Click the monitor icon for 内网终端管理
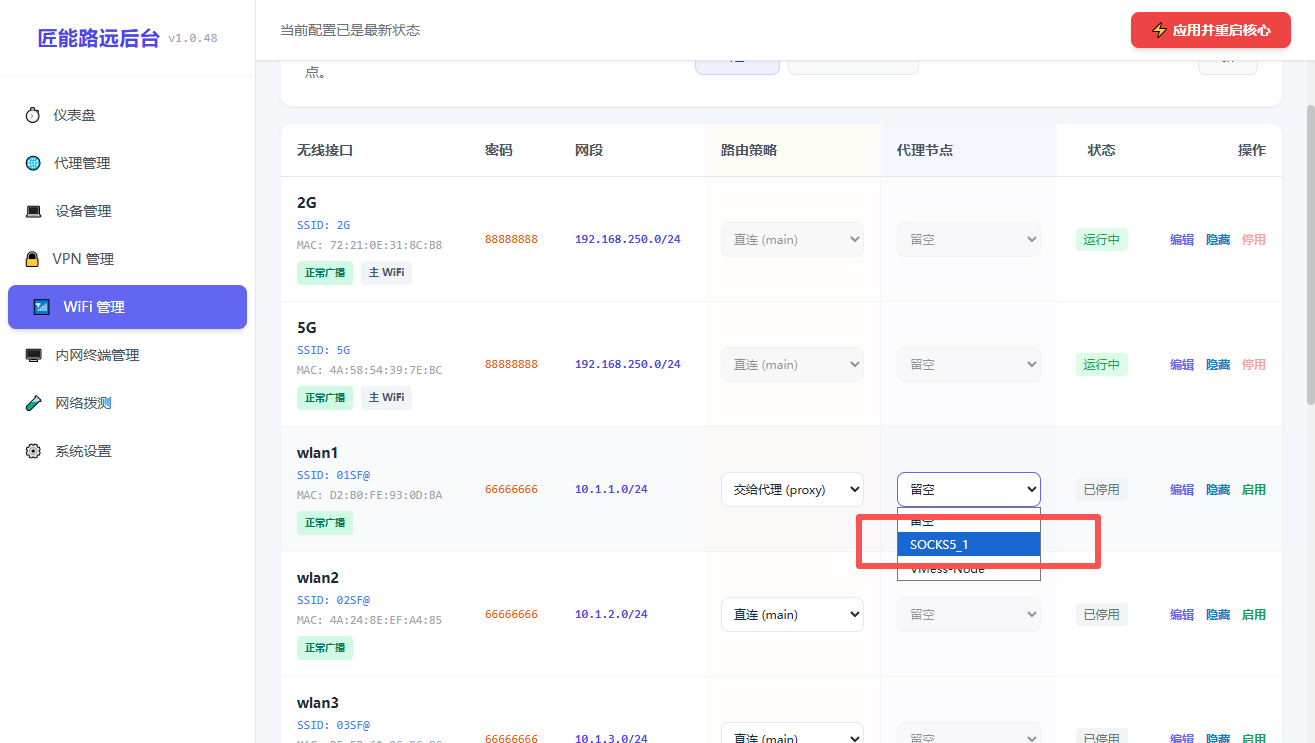 pos(34,355)
